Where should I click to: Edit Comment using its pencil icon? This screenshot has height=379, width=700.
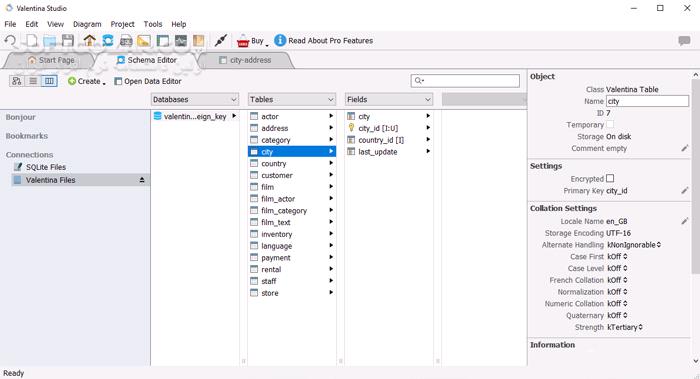coord(685,148)
